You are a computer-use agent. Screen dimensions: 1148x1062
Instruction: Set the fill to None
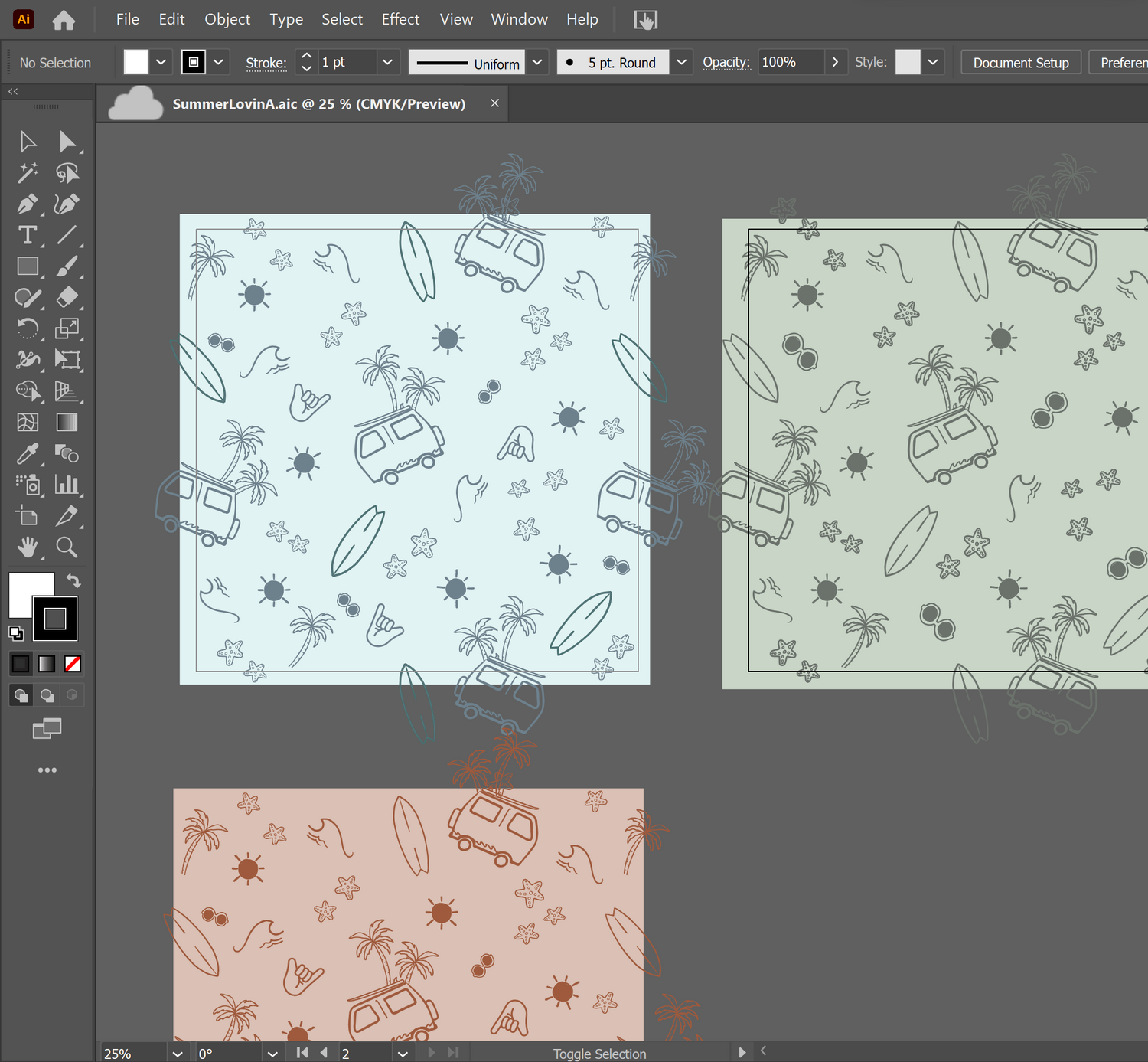pyautogui.click(x=72, y=663)
